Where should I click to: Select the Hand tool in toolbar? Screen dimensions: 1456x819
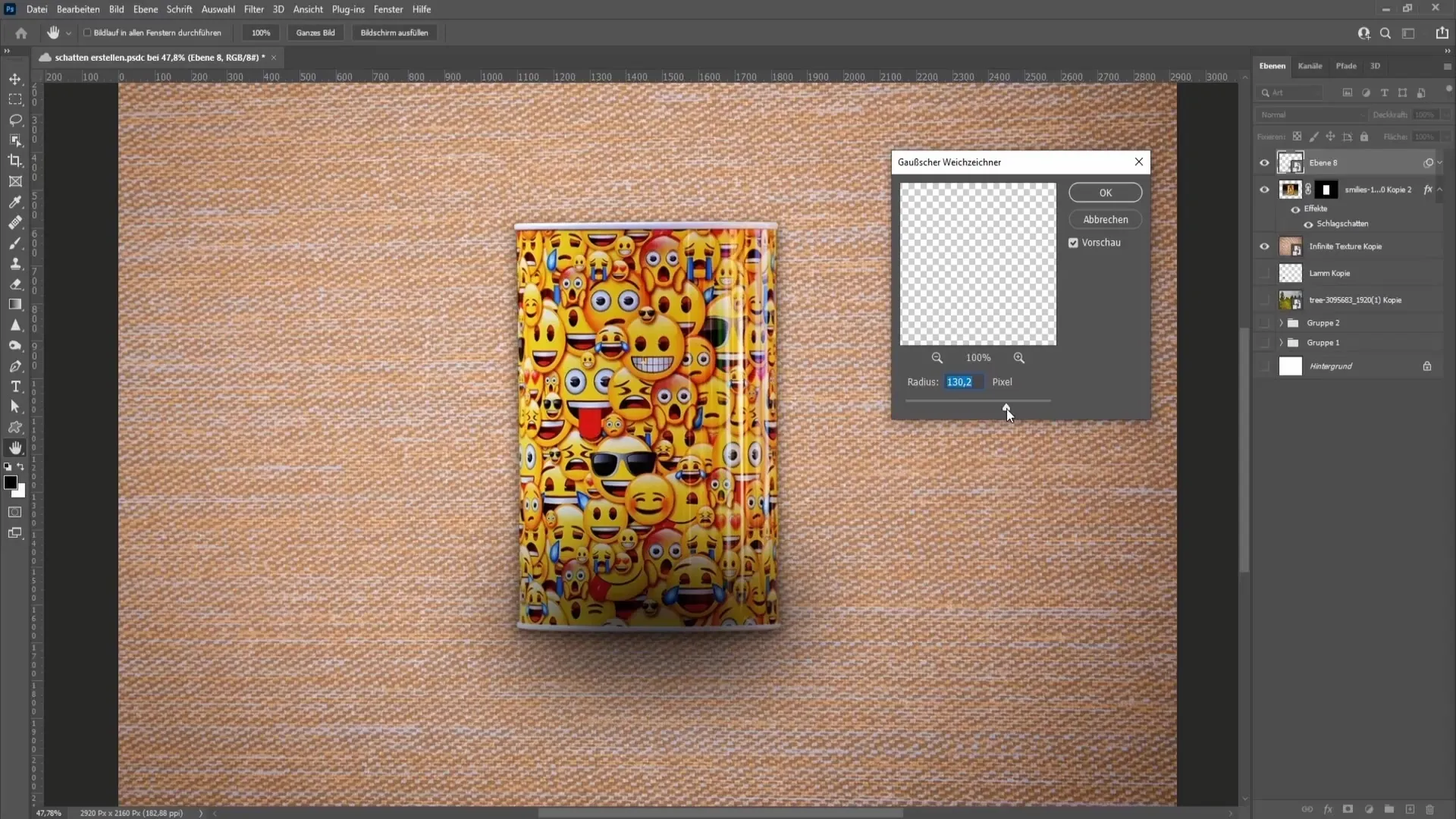click(x=15, y=447)
